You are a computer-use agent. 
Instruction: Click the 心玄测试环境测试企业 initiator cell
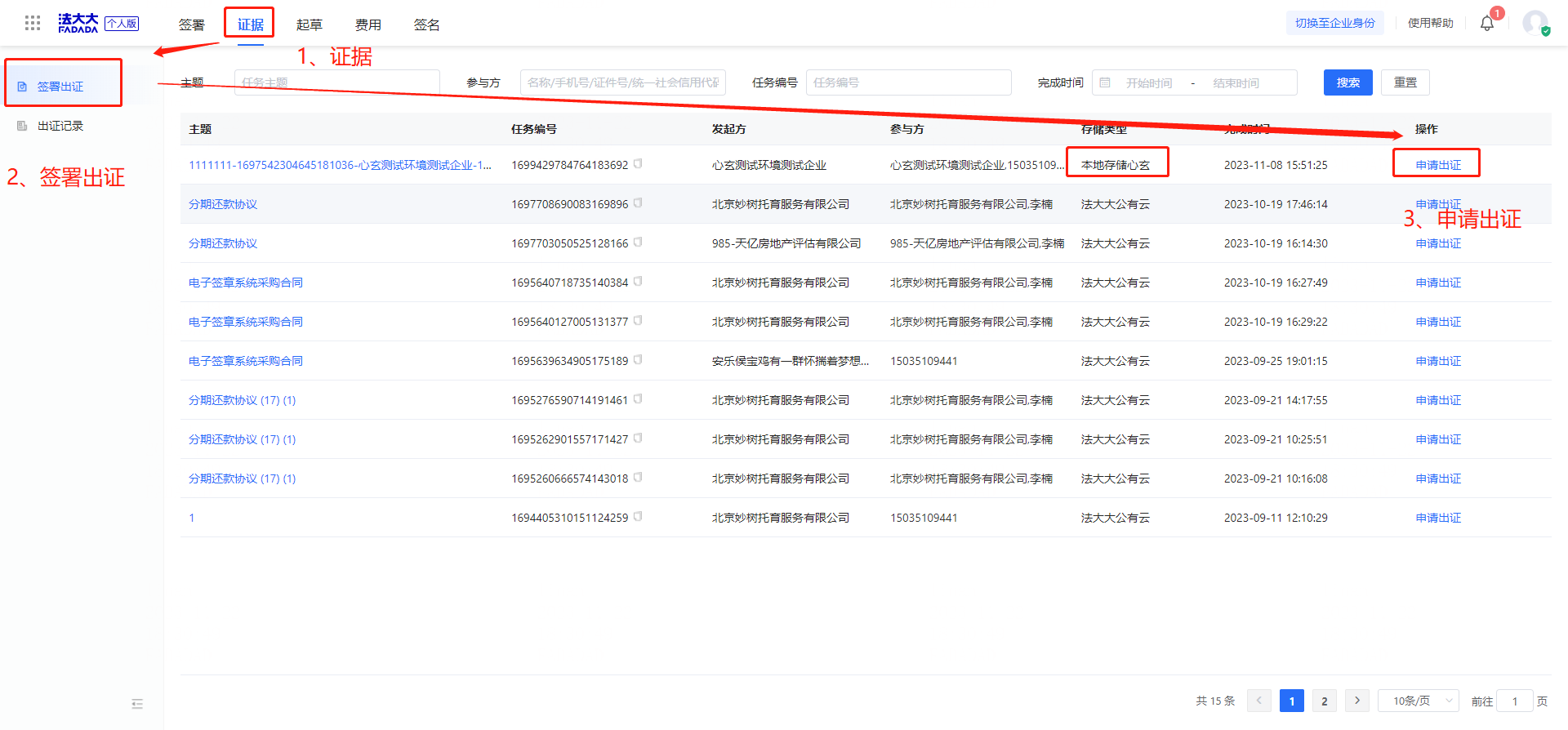tap(769, 165)
